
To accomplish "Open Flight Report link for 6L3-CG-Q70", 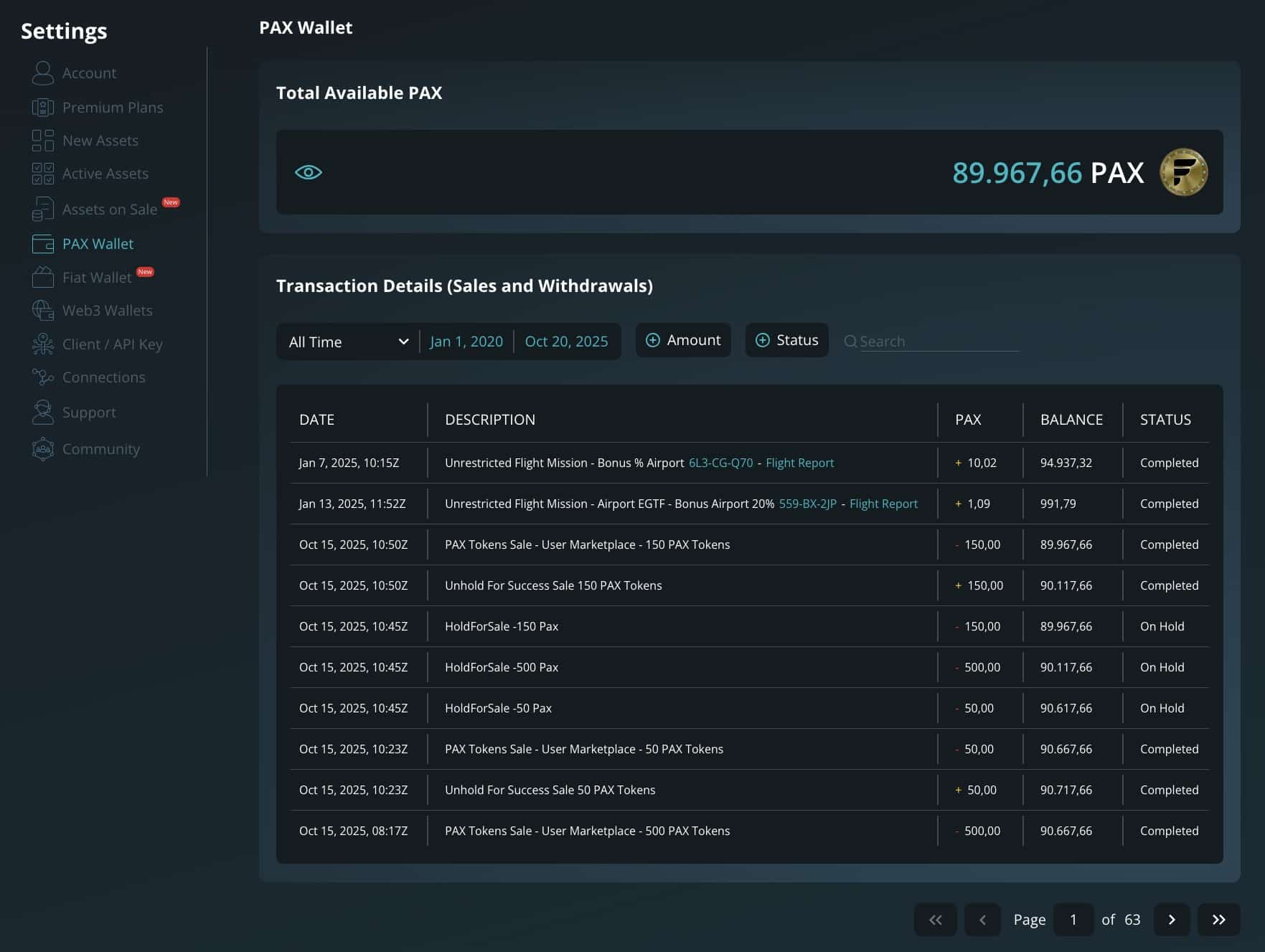I will tap(799, 463).
